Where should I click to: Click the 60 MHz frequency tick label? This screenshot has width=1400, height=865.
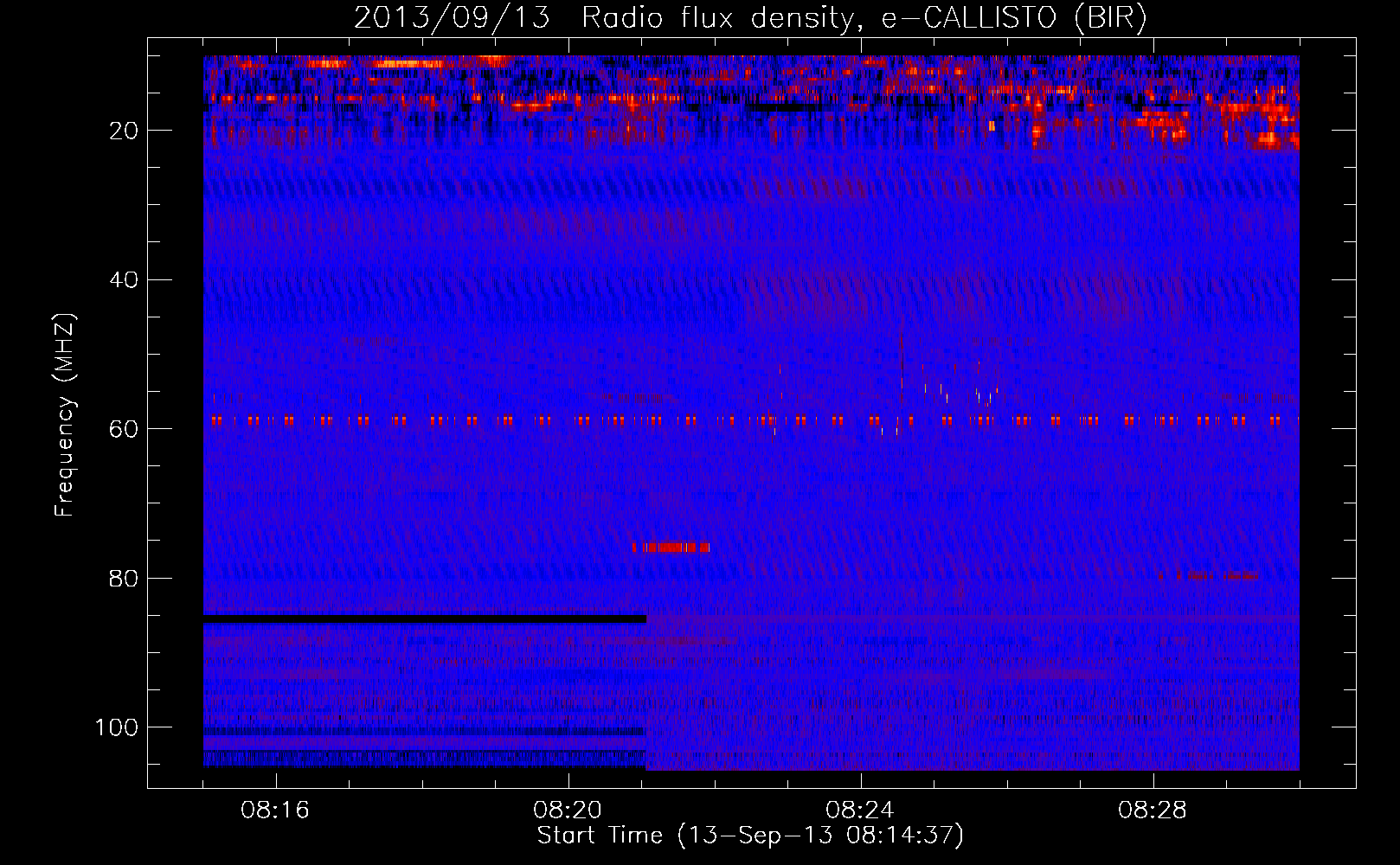(x=122, y=429)
